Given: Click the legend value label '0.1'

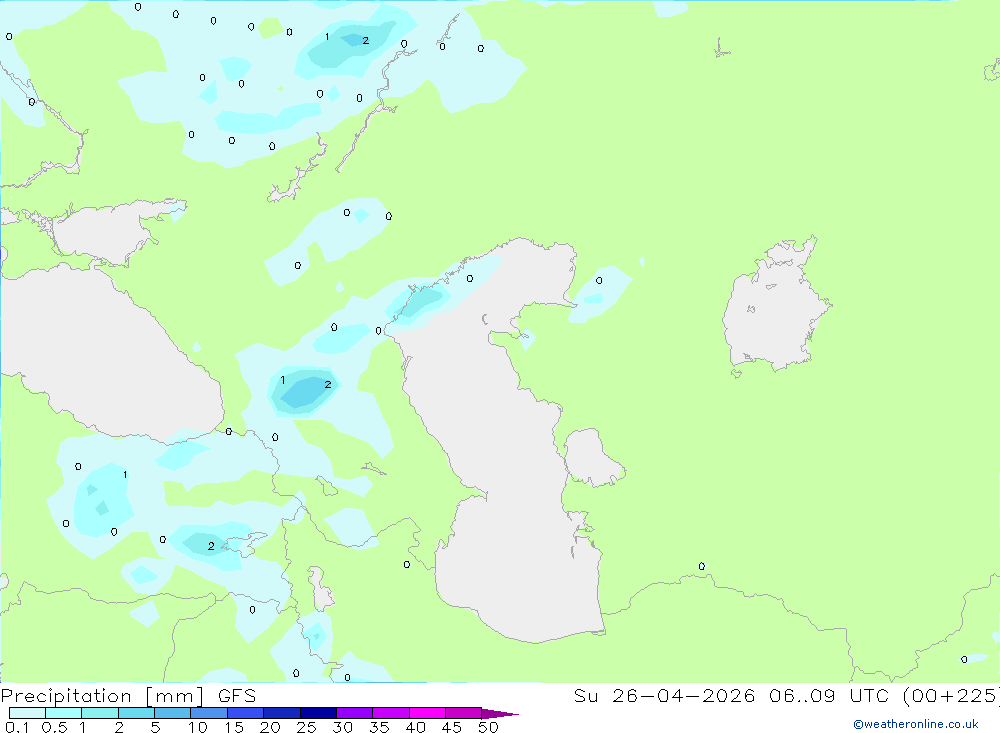Looking at the screenshot, I should point(17,727).
